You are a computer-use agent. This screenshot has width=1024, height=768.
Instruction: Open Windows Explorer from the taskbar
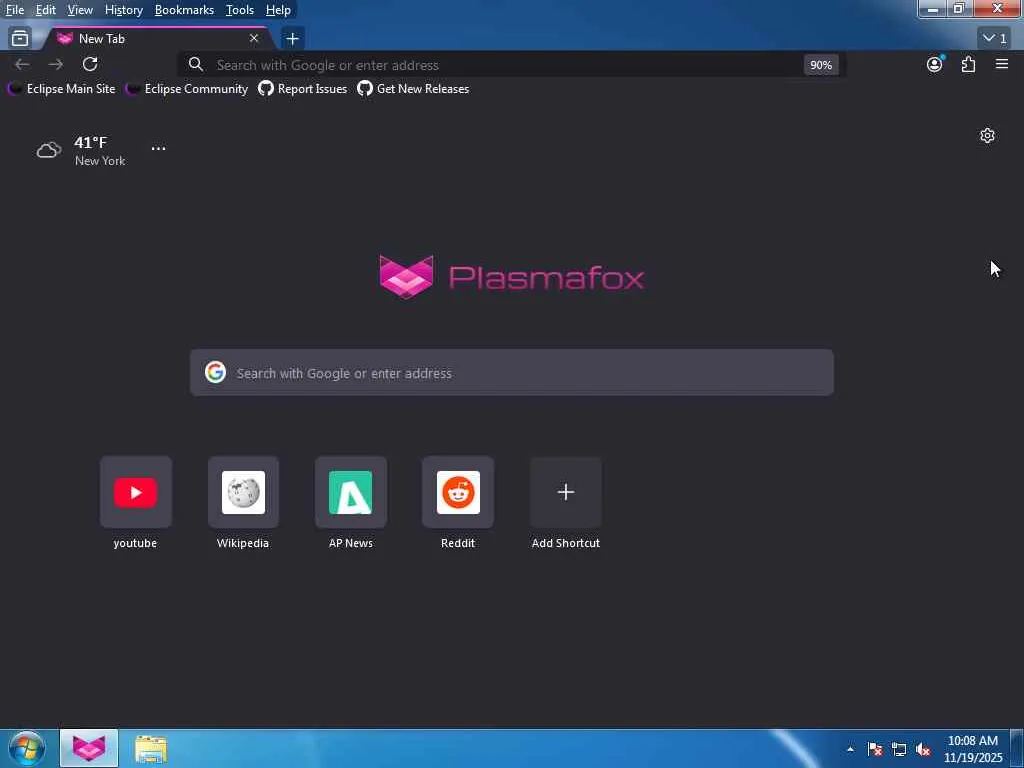click(151, 748)
